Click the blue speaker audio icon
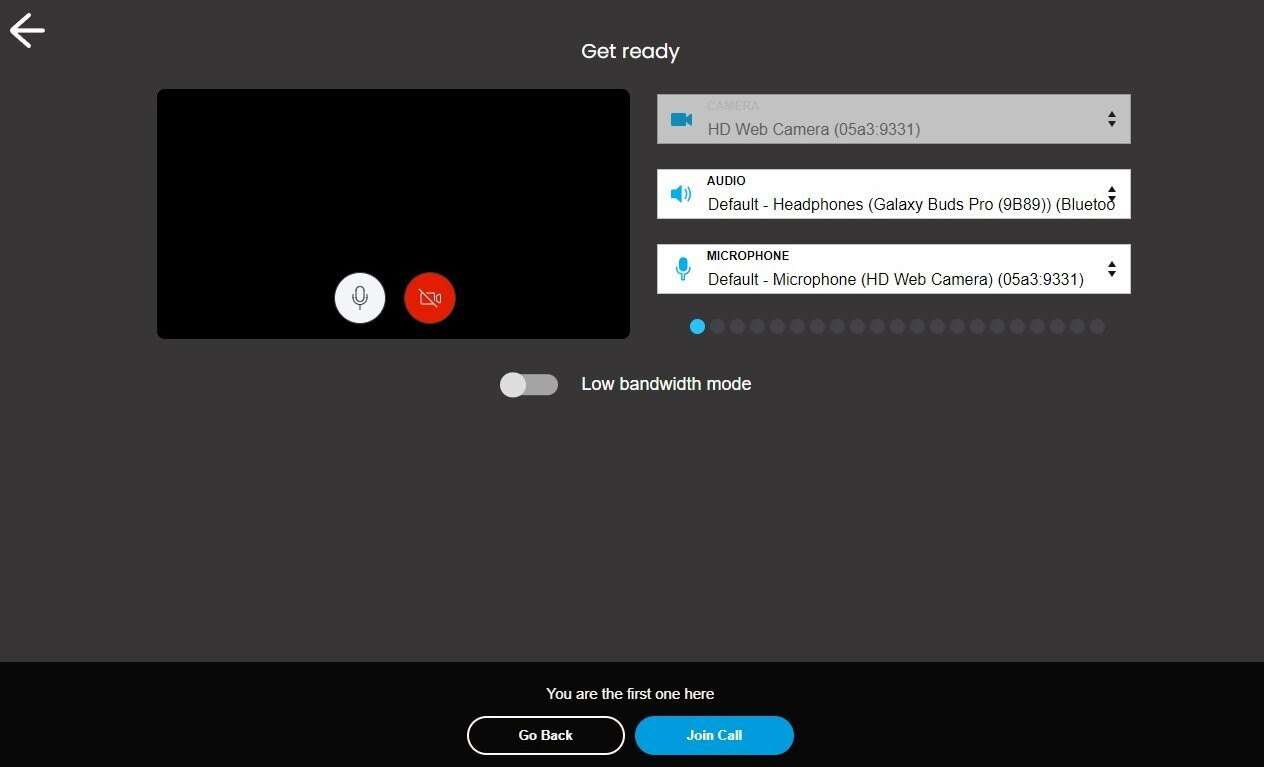This screenshot has width=1264, height=767. [x=681, y=194]
